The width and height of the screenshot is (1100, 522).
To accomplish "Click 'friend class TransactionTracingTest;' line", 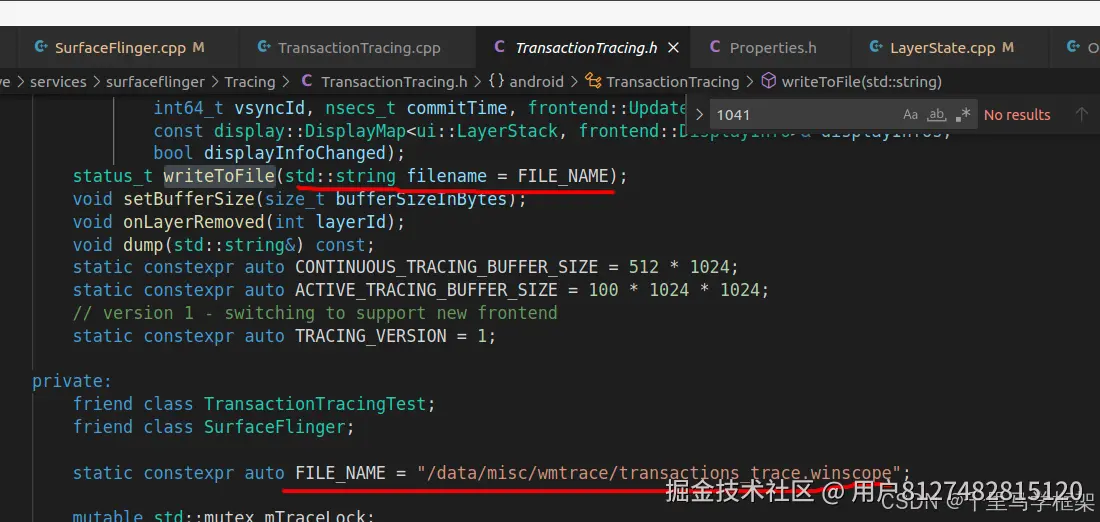I will pos(254,404).
